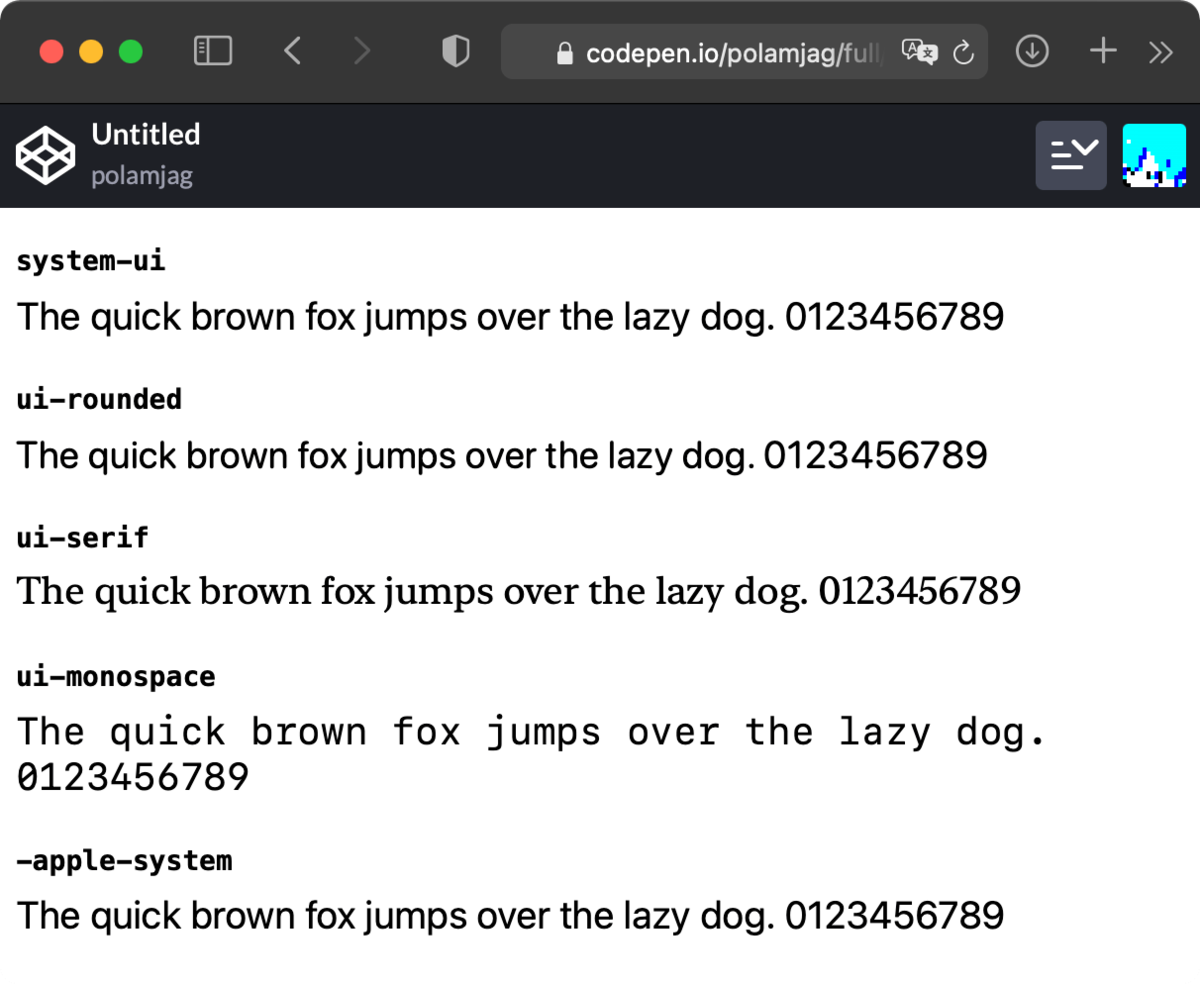The image size is (1200, 984).
Task: Open the polamjag author profile link
Action: [x=142, y=177]
